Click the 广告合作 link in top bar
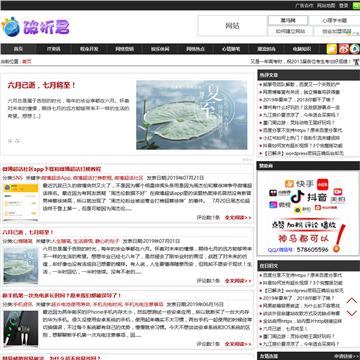Image resolution: width=360 pixels, height=360 pixels. point(304,5)
